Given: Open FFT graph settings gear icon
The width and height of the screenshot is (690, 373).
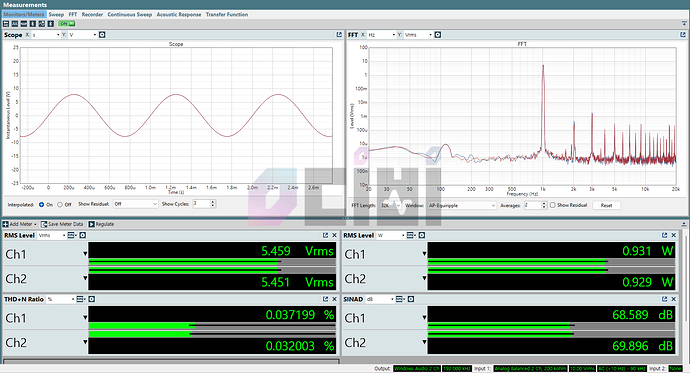Looking at the screenshot, I should 438,35.
